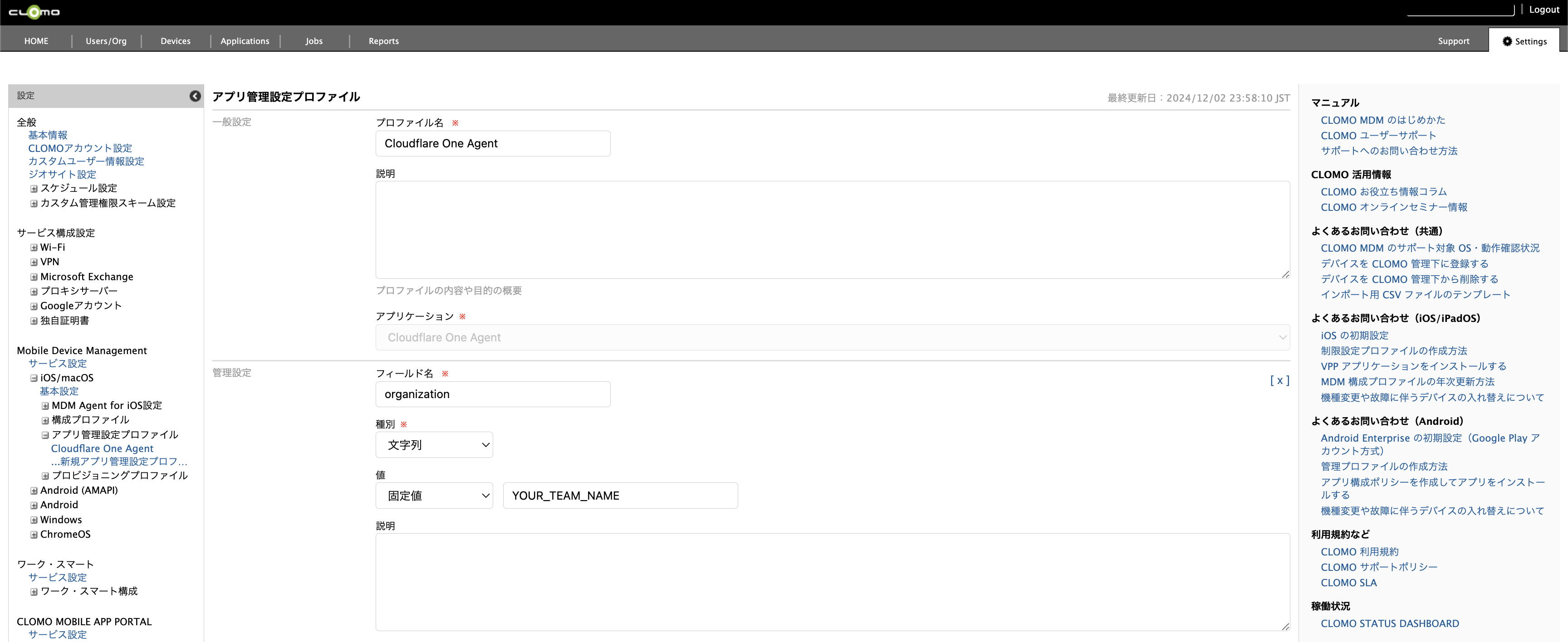Screen dimensions: 1568x642
Task: Open the 固定値 value type dropdown
Action: pos(434,496)
